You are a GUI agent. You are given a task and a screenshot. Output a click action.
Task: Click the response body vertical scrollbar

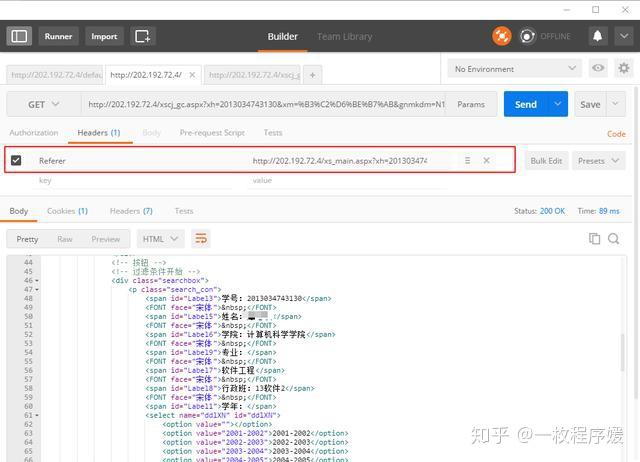click(x=622, y=353)
